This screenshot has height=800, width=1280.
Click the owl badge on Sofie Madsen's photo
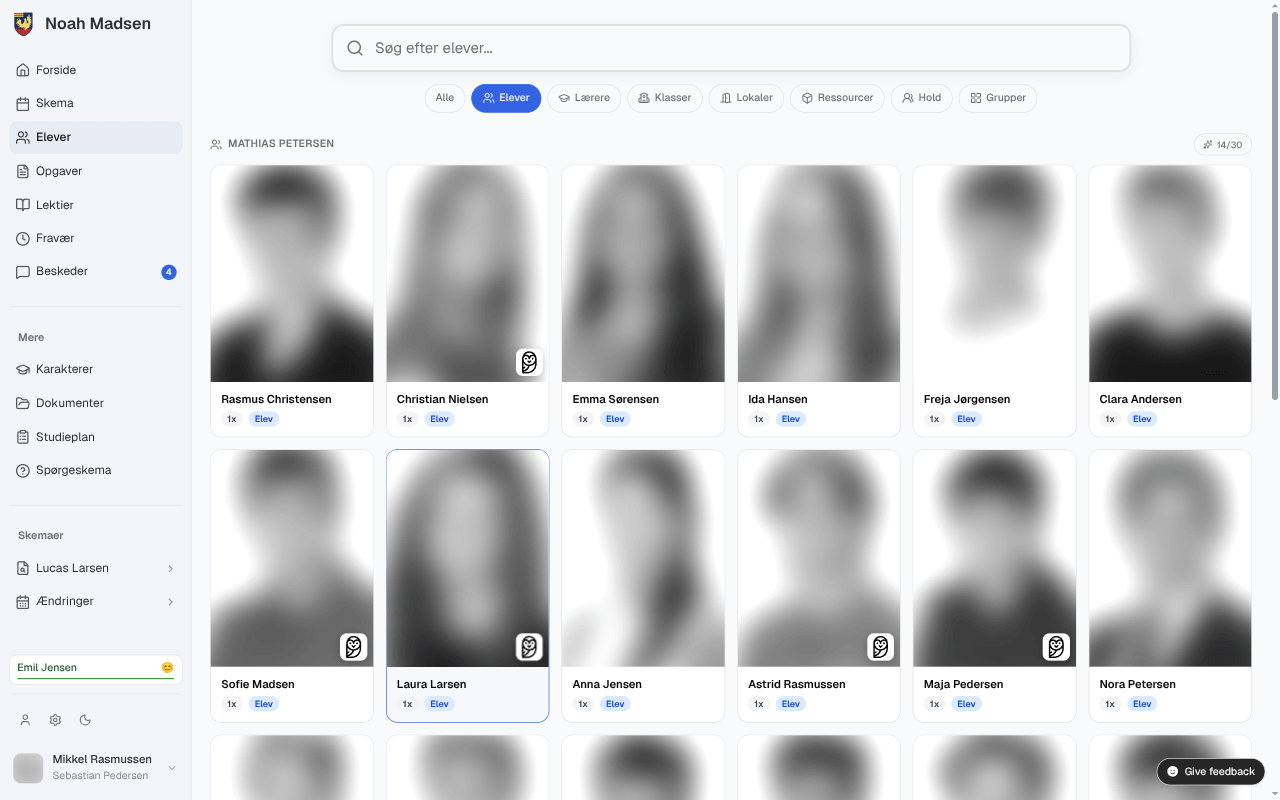tap(353, 647)
